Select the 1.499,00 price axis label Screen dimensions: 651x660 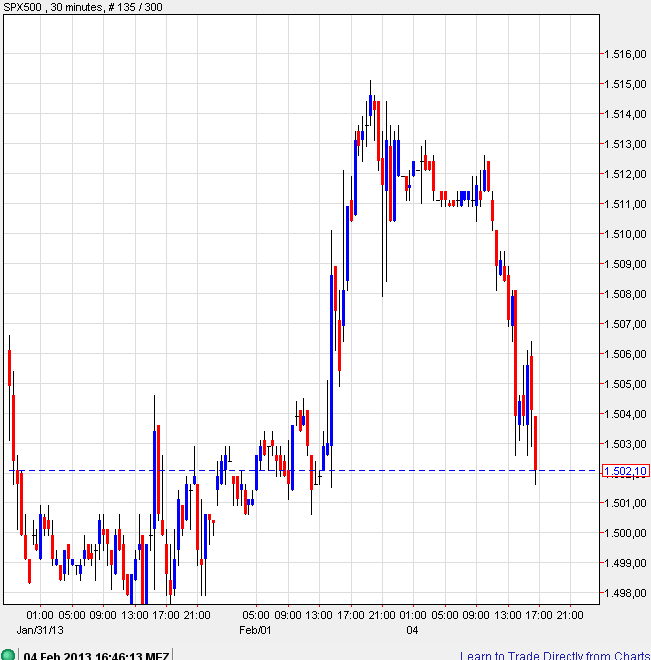625,563
